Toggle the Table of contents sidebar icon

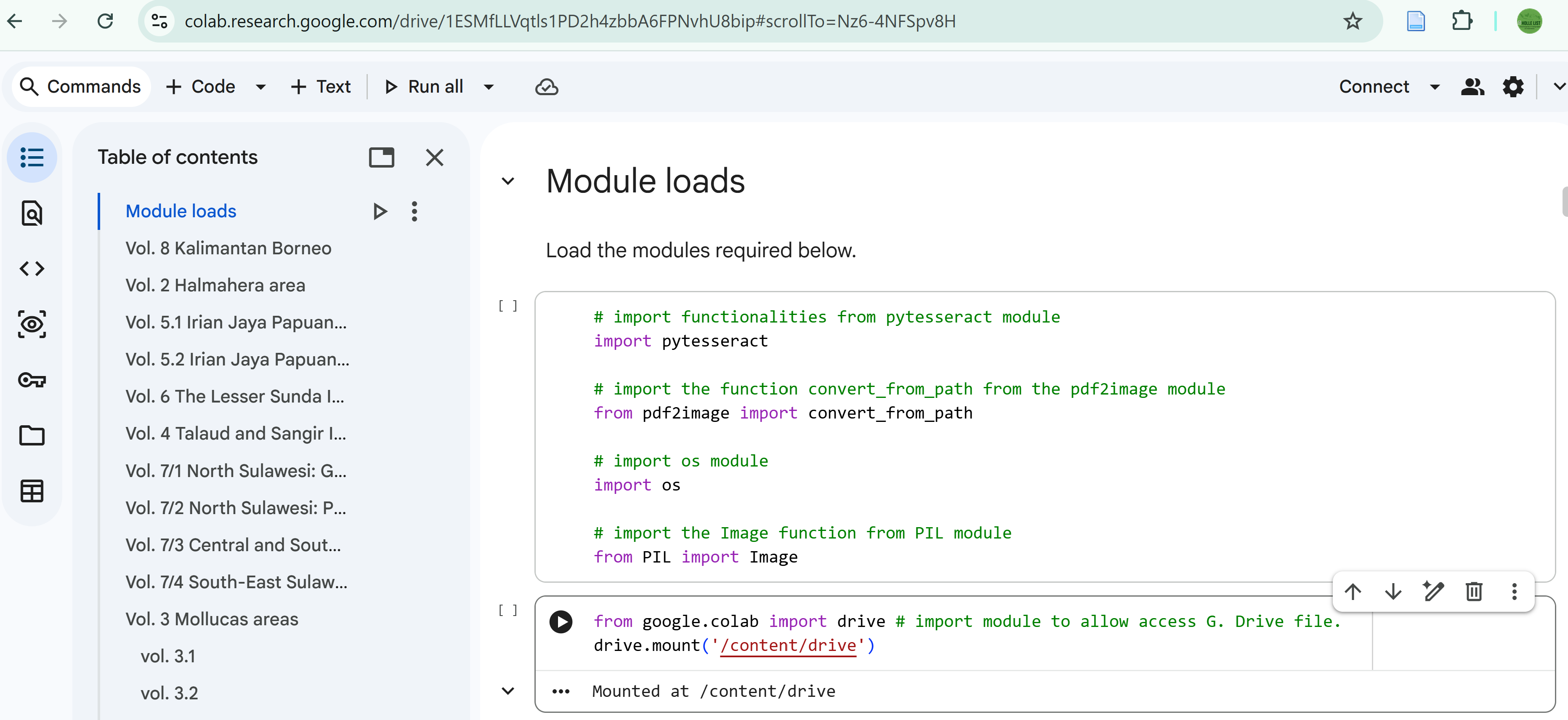coord(32,157)
